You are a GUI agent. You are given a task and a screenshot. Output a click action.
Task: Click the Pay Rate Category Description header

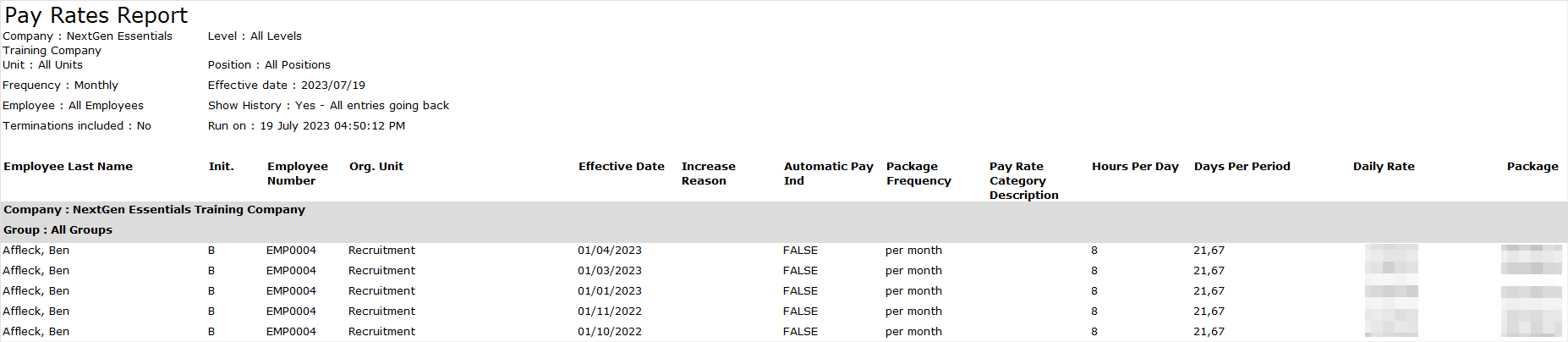point(1023,180)
